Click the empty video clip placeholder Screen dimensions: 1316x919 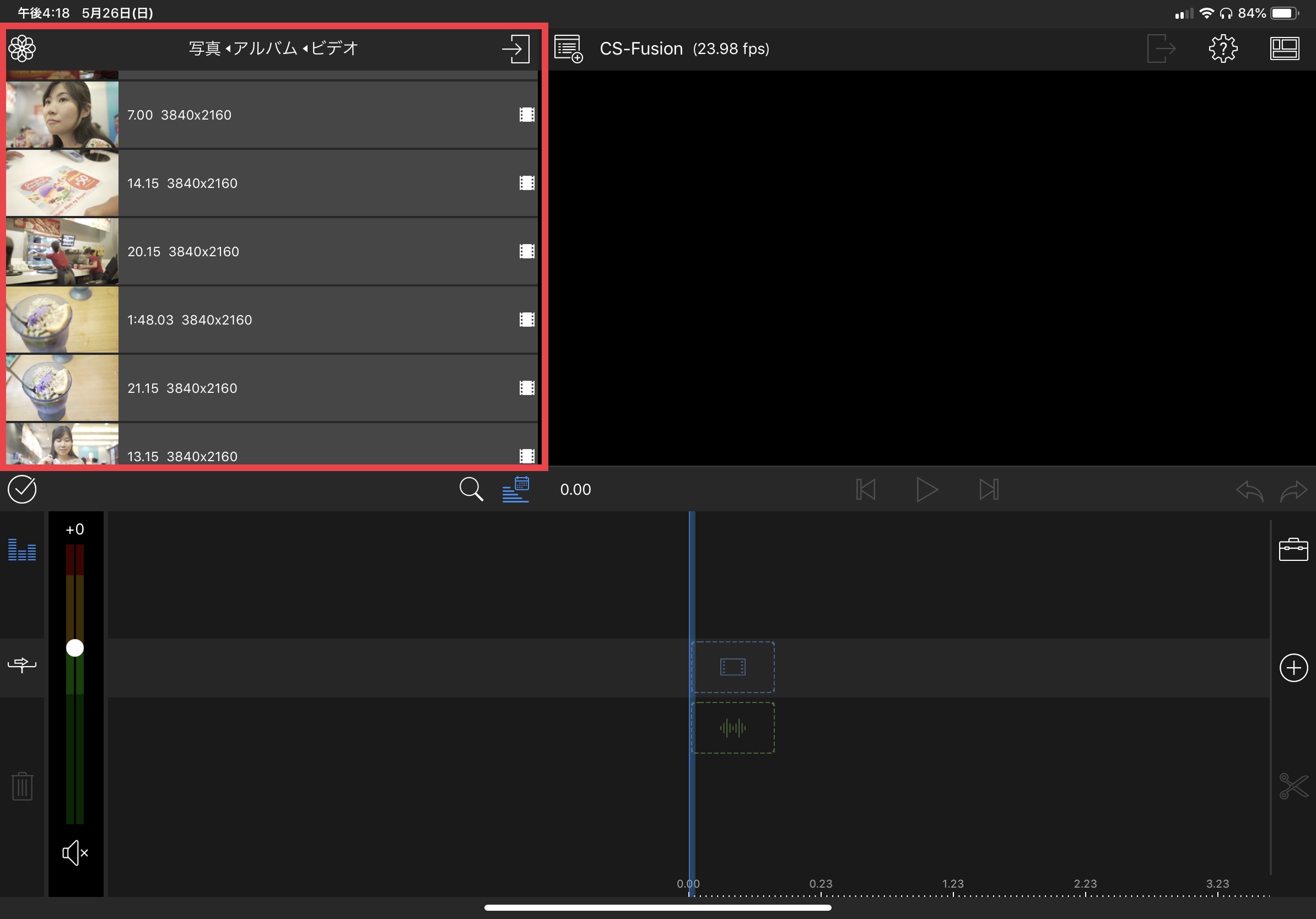point(732,667)
